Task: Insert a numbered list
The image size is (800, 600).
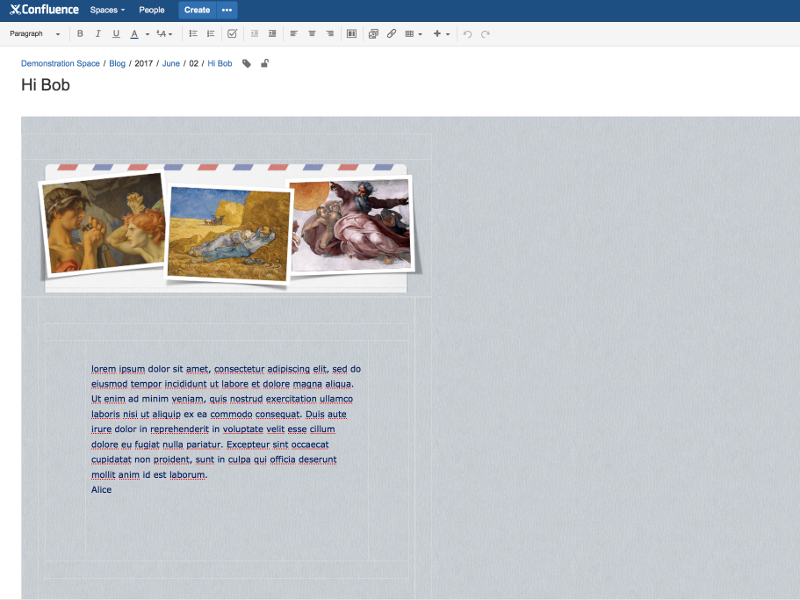Action: coord(211,34)
